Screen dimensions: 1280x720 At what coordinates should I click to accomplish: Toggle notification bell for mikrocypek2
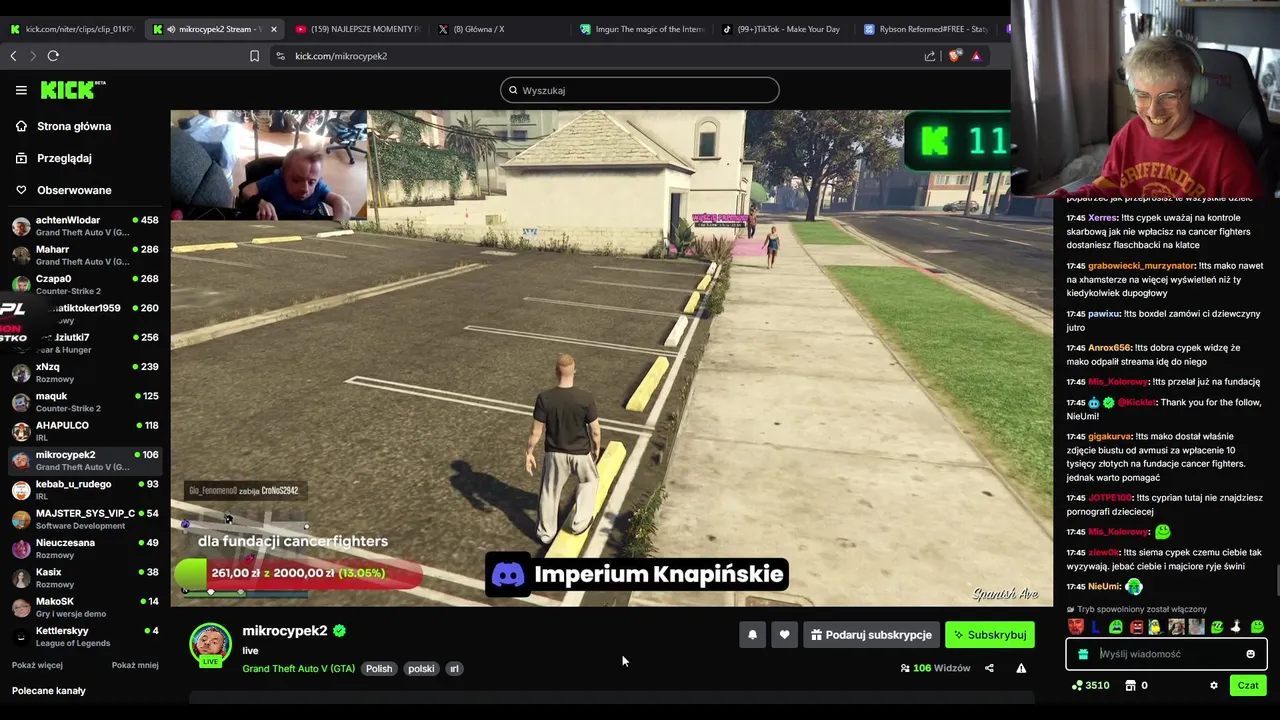pos(752,635)
